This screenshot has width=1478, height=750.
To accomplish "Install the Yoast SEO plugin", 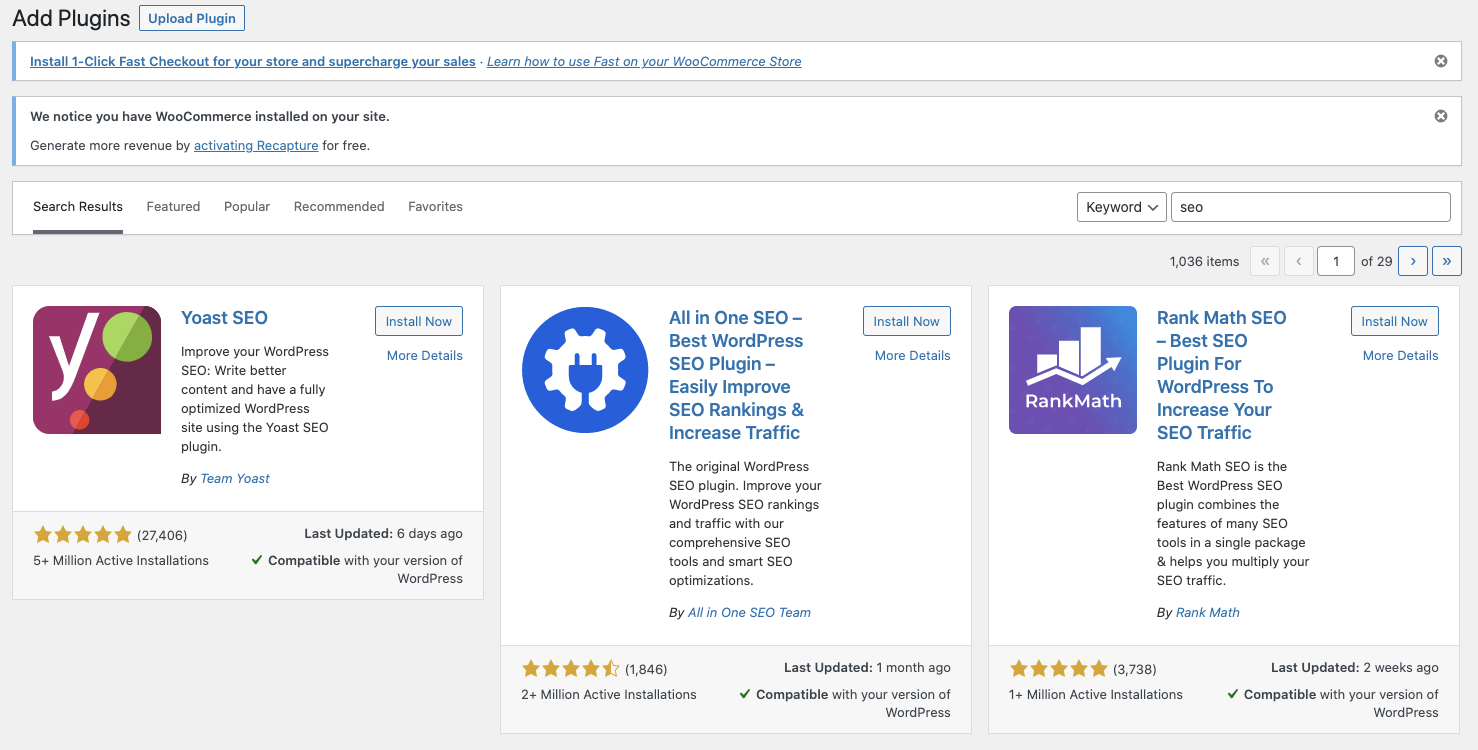I will pyautogui.click(x=419, y=321).
